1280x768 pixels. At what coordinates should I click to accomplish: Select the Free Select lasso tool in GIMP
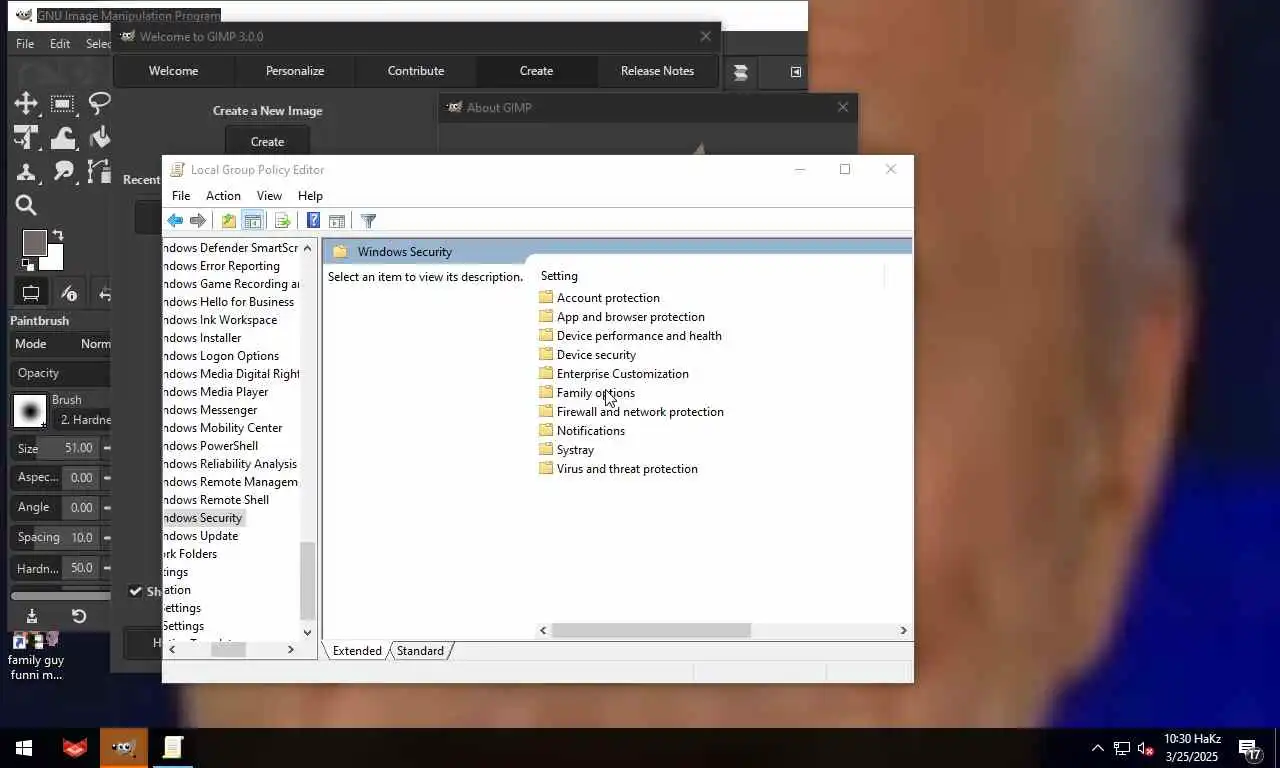point(99,103)
